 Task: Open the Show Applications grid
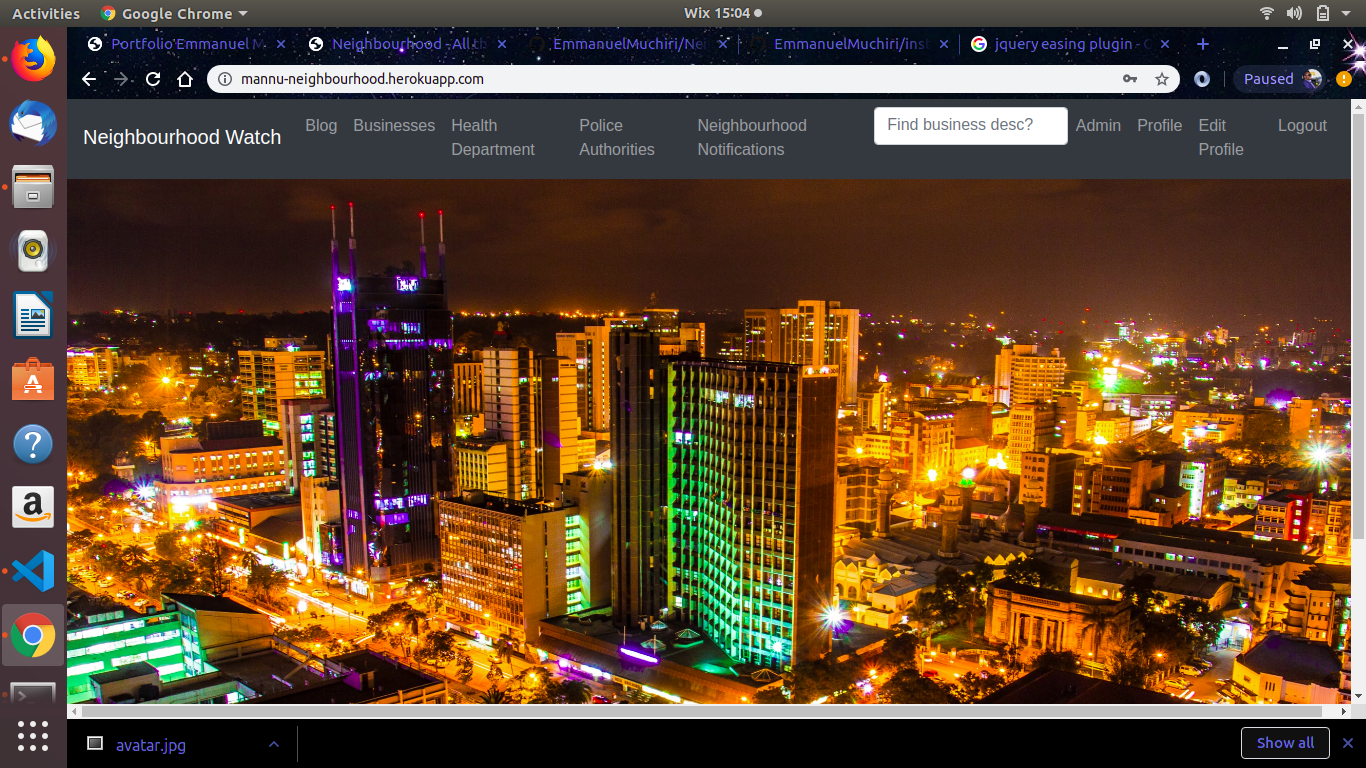(32, 736)
